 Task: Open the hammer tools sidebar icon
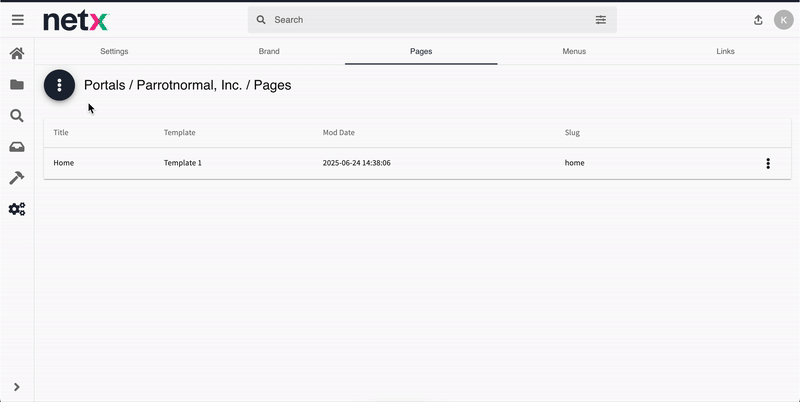[17, 178]
